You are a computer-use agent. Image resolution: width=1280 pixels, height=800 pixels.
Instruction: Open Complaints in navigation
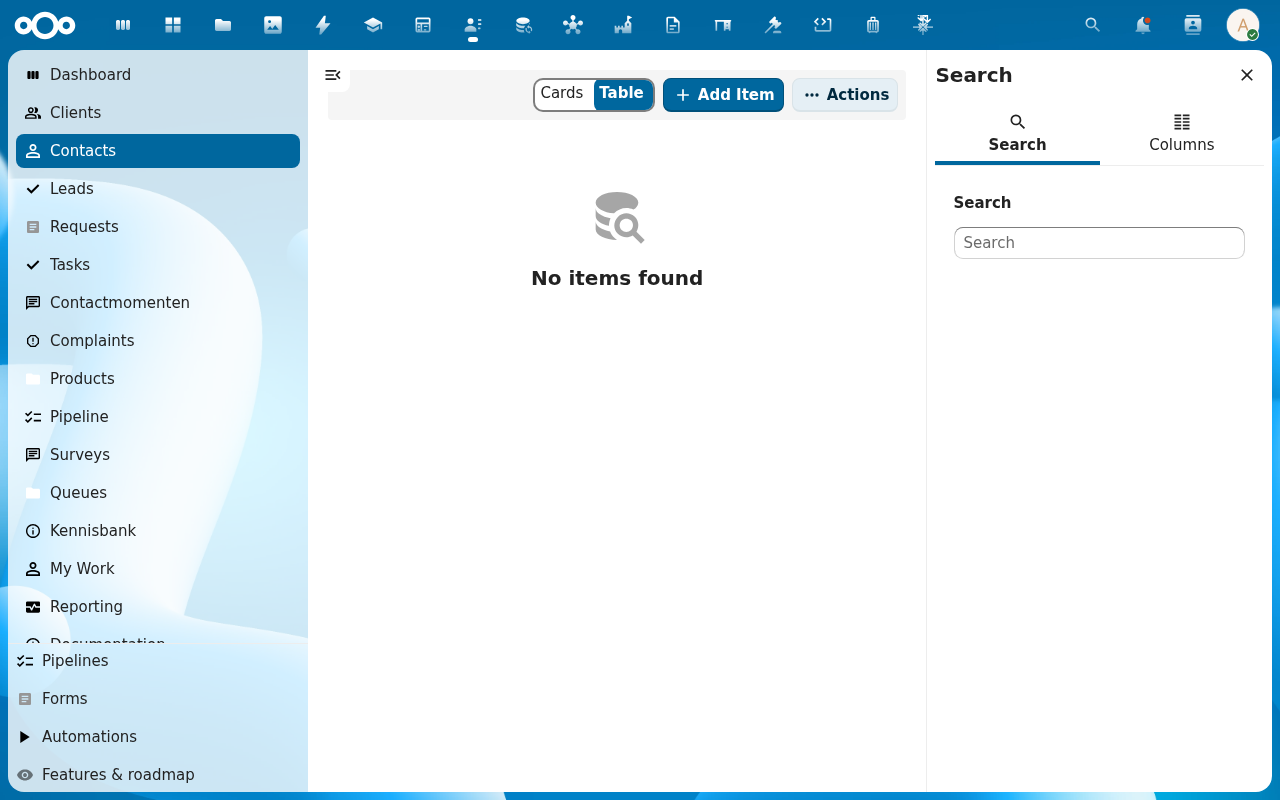(158, 341)
